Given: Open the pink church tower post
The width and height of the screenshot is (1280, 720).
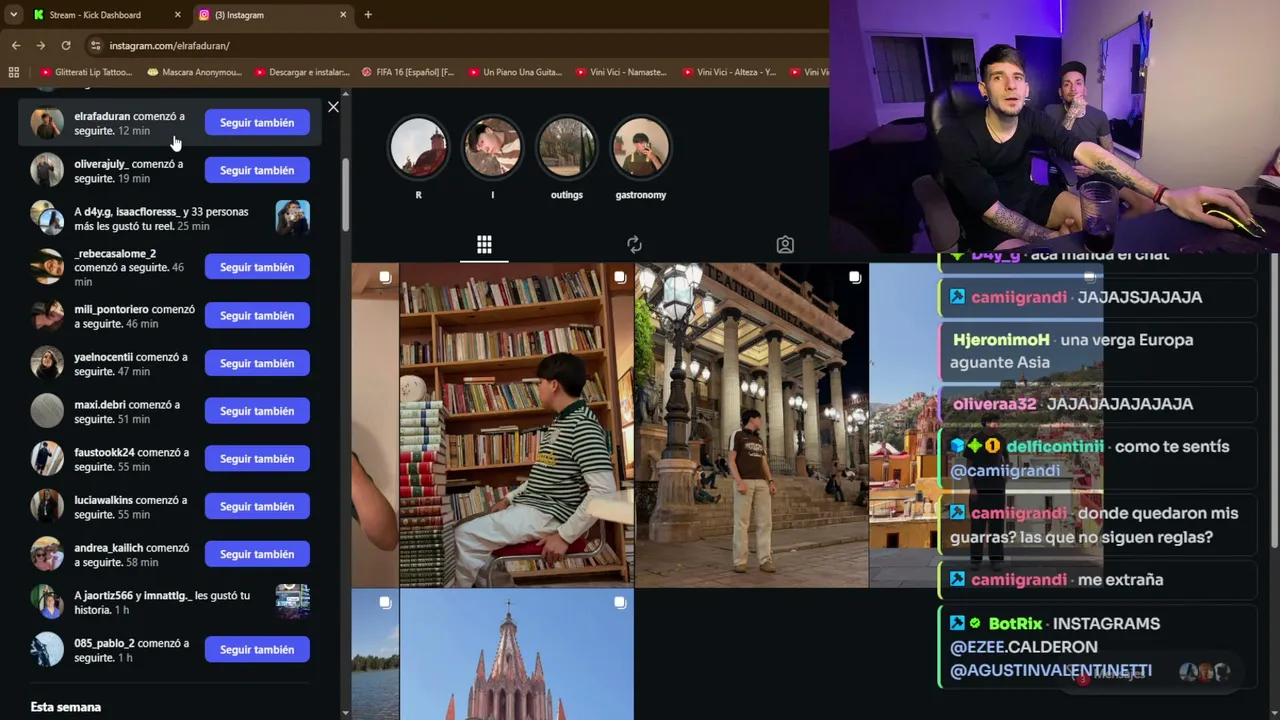Looking at the screenshot, I should tap(516, 655).
